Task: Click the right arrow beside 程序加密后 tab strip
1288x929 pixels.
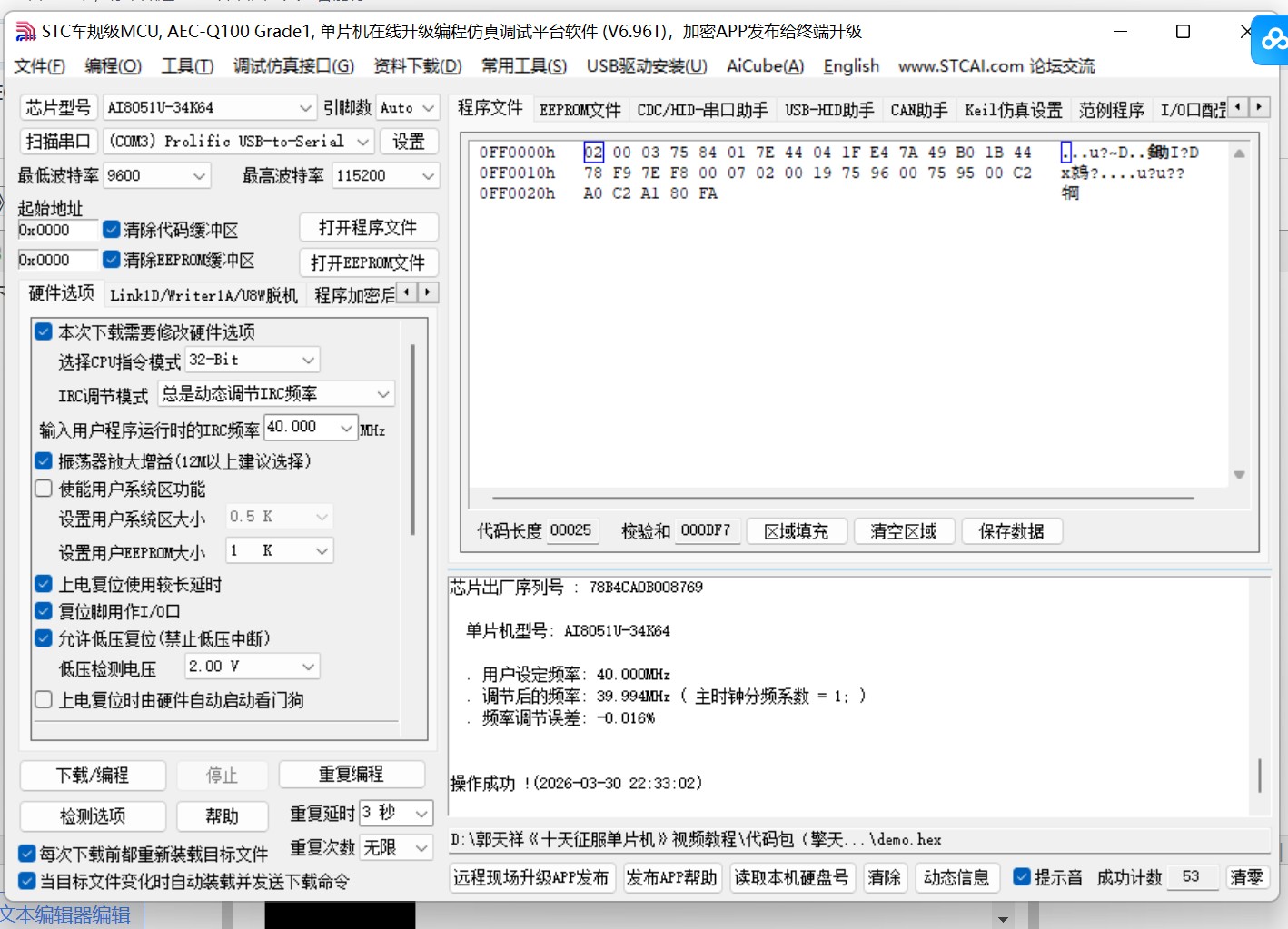Action: pyautogui.click(x=427, y=292)
